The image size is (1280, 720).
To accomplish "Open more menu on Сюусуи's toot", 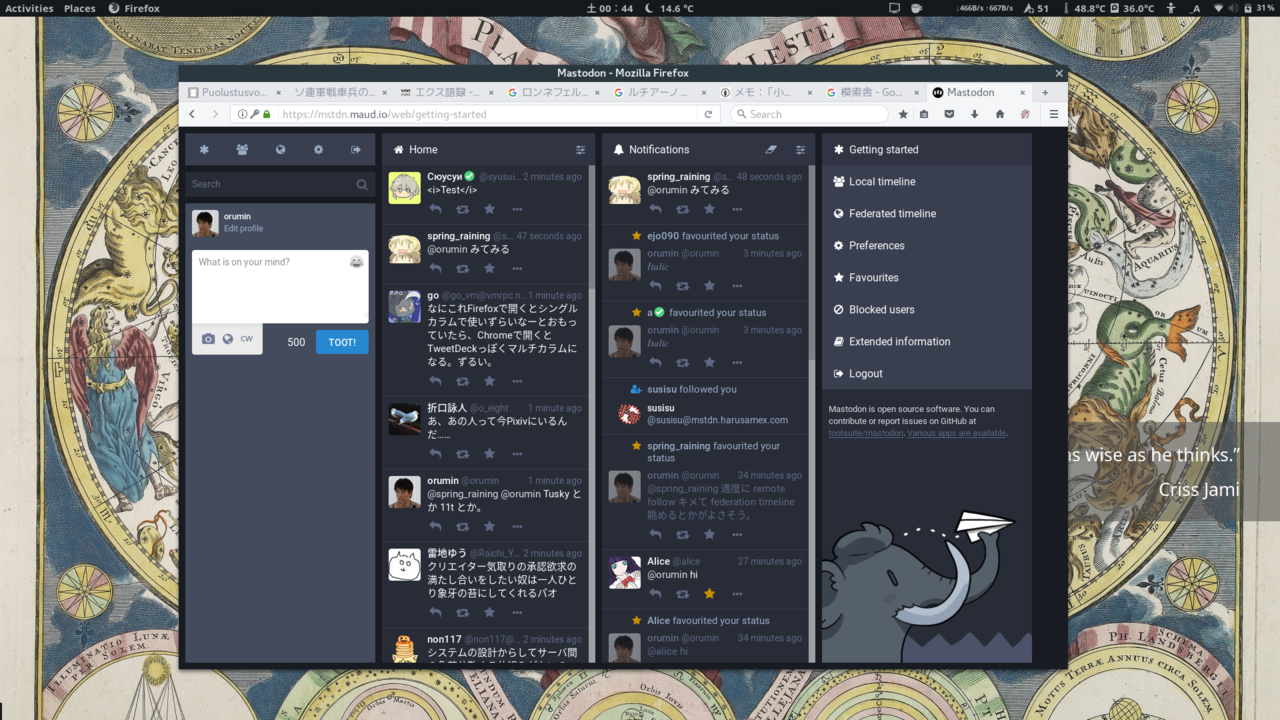I will click(517, 209).
